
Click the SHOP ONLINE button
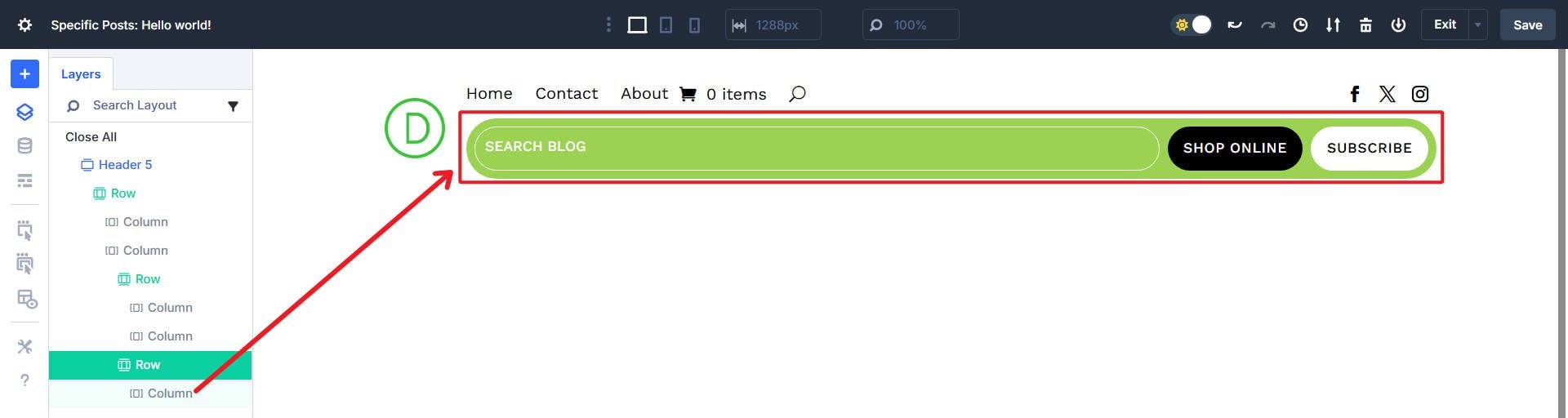point(1234,149)
